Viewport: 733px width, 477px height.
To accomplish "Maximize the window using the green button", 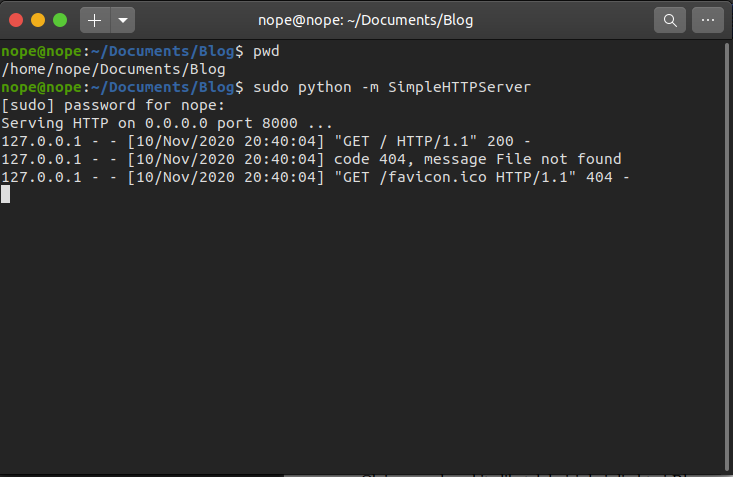I will click(60, 20).
